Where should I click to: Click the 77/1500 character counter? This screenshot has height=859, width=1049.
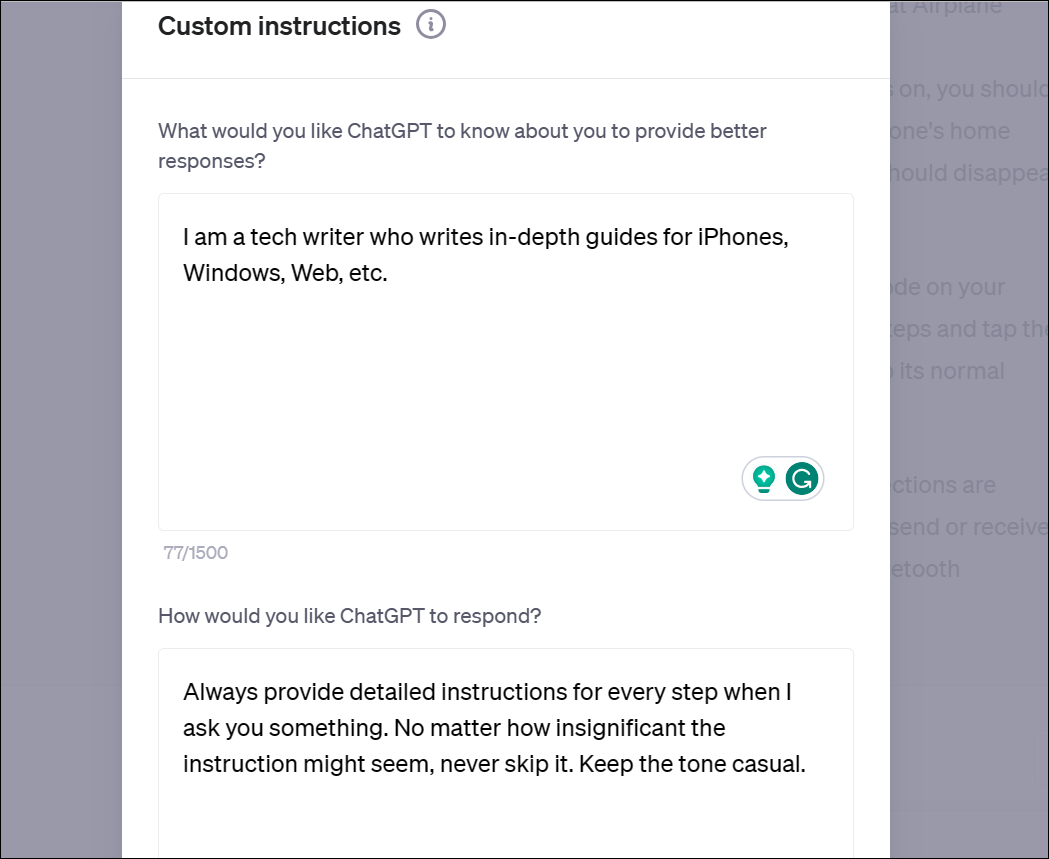(x=195, y=553)
